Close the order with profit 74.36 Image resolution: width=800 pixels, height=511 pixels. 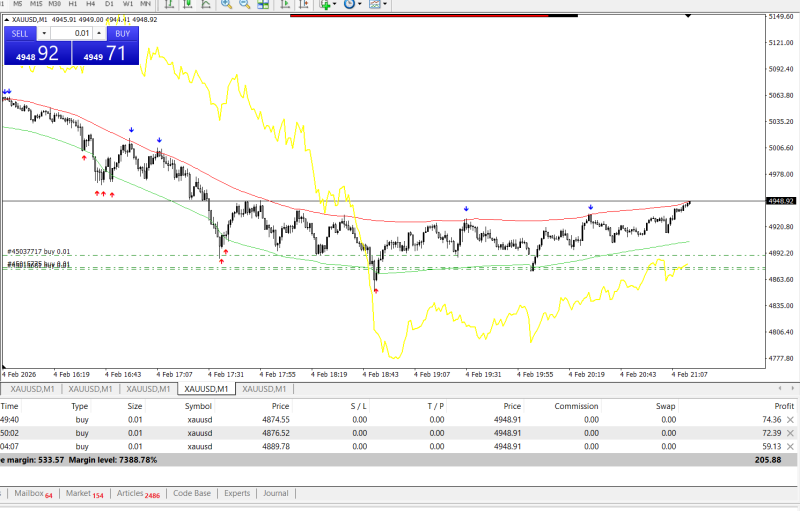click(790, 420)
